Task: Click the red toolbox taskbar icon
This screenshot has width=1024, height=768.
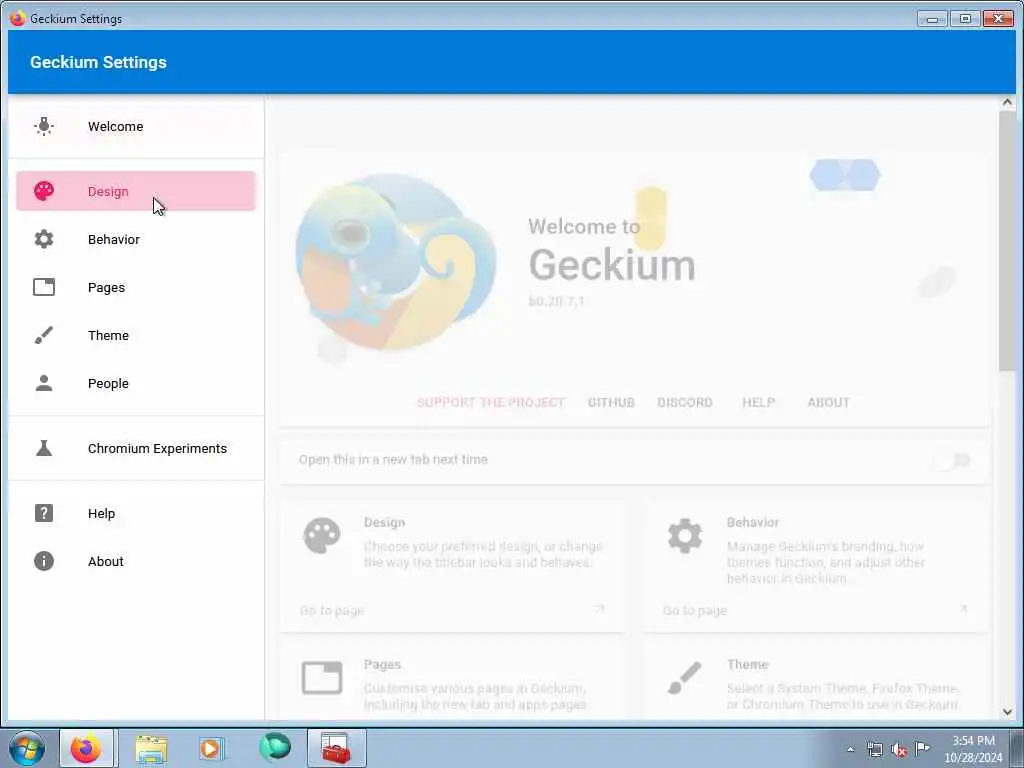Action: [336, 748]
